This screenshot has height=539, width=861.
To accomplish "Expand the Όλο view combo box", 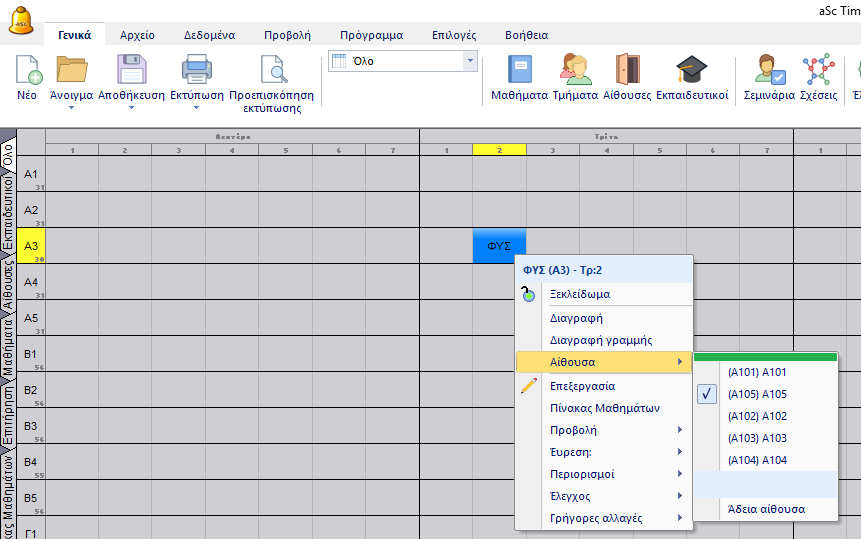I will pos(470,61).
